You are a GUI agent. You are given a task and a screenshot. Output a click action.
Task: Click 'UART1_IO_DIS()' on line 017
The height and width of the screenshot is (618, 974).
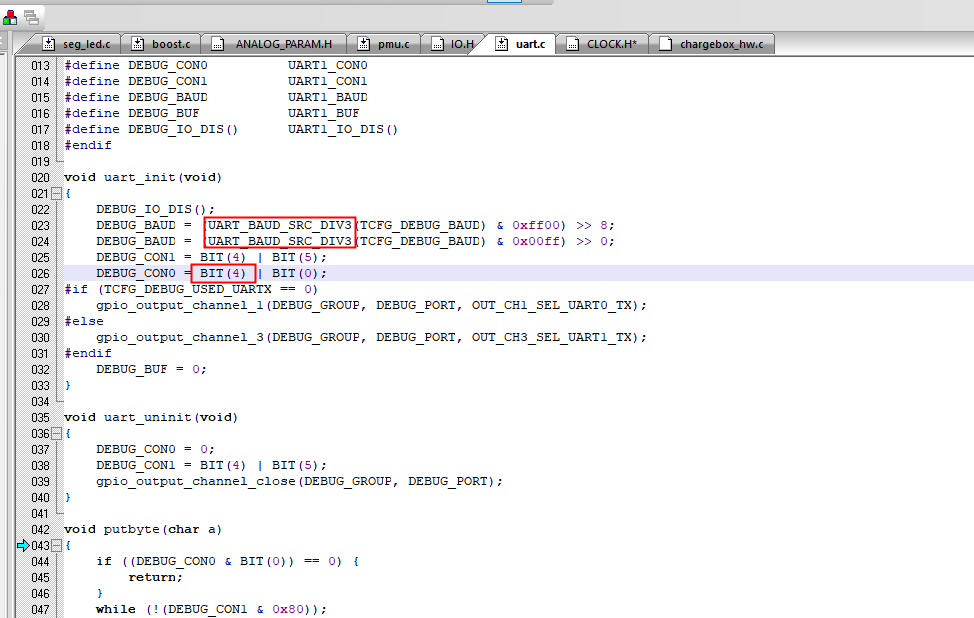click(x=343, y=129)
